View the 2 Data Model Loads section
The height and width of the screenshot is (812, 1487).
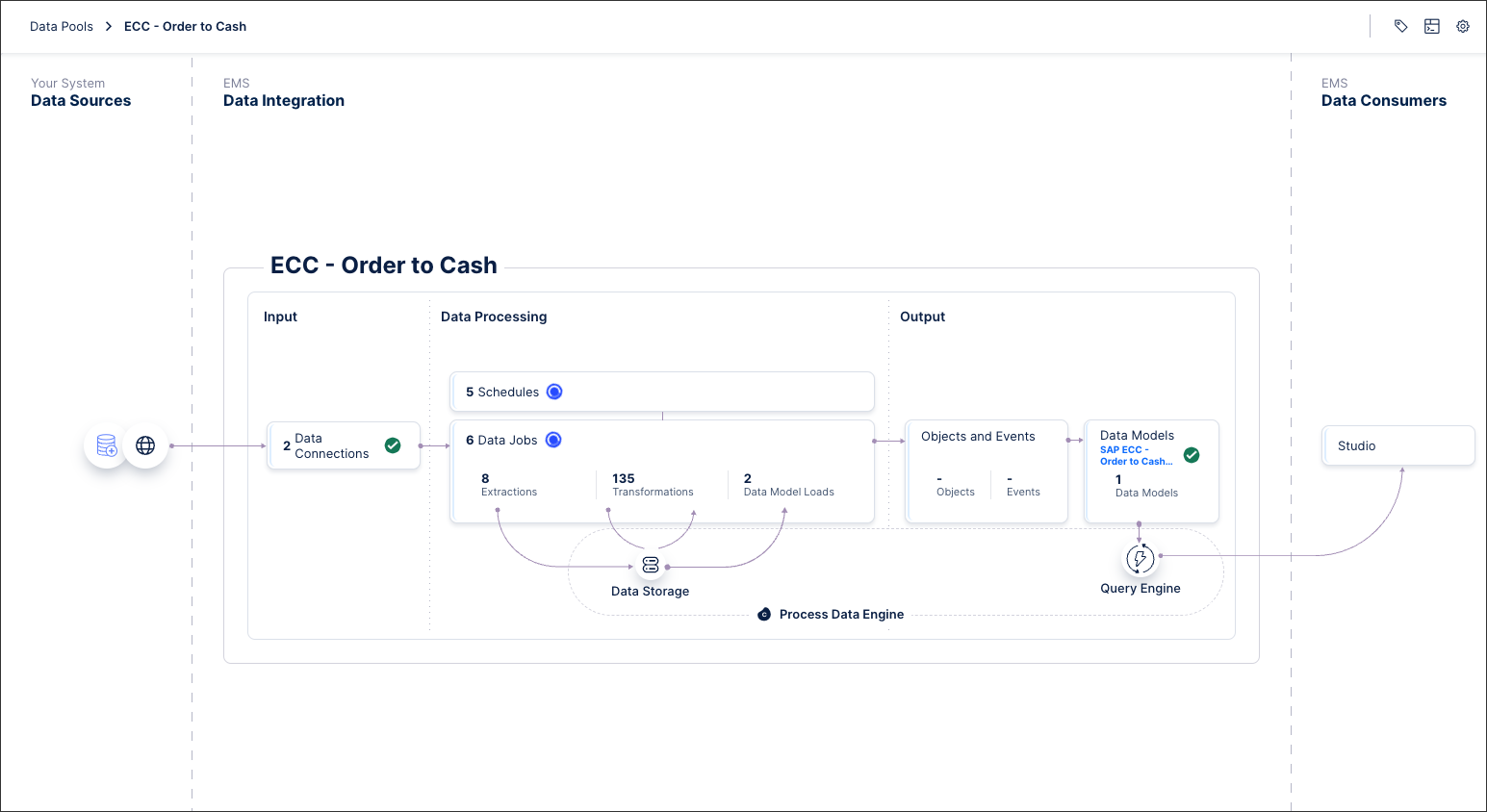pyautogui.click(x=789, y=485)
